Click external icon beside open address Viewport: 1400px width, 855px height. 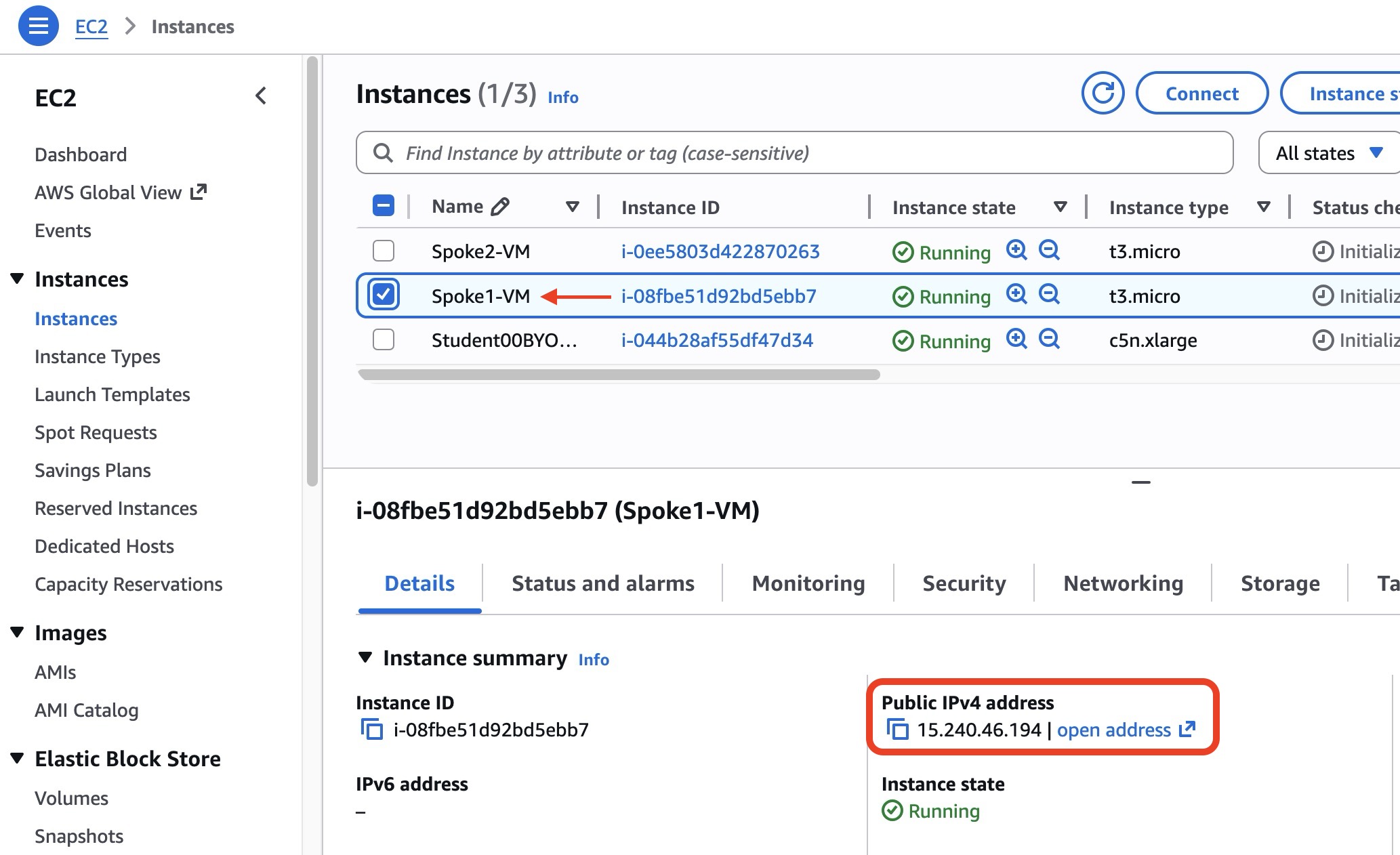(x=1187, y=729)
